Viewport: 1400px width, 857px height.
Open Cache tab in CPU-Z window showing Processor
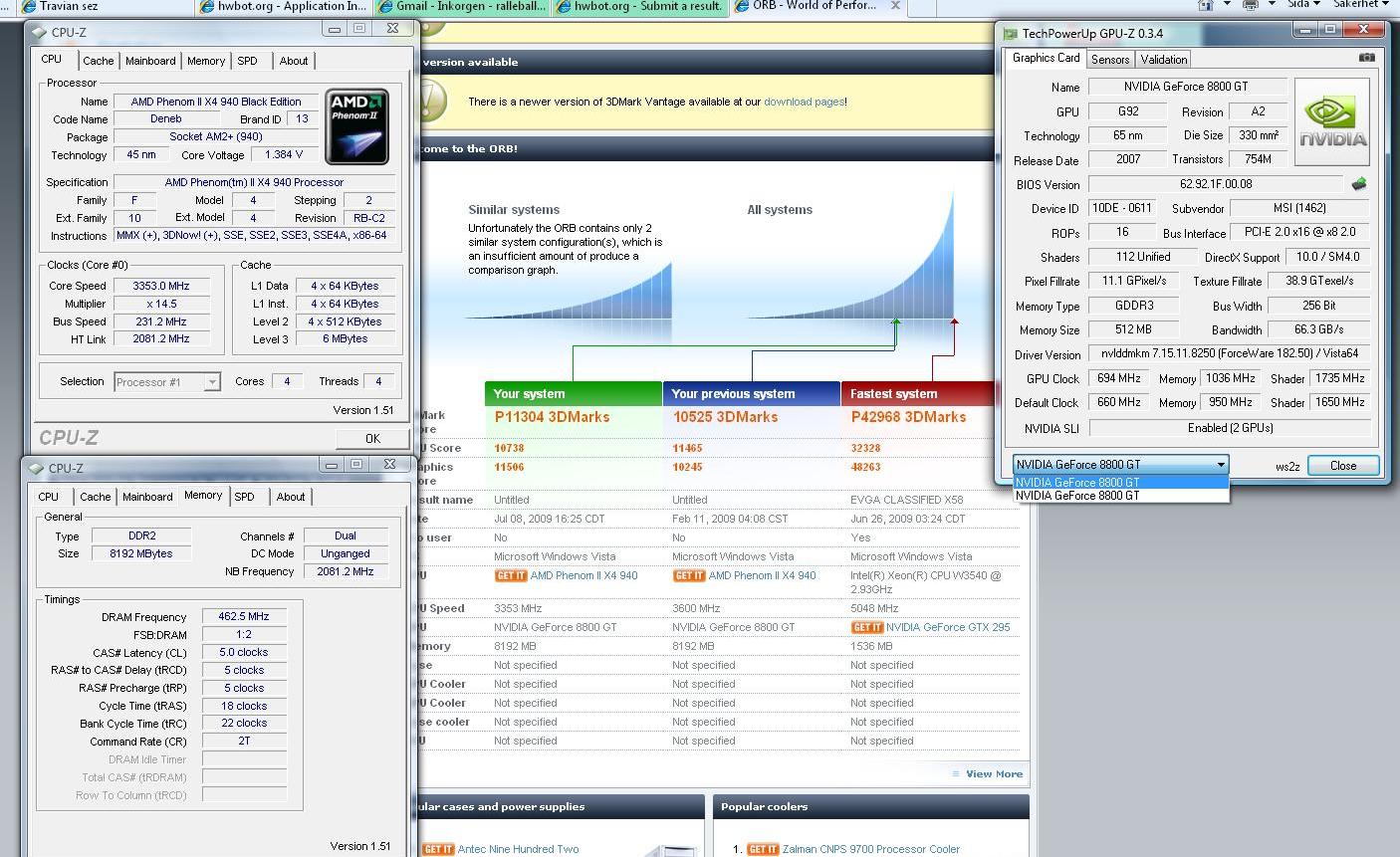click(x=98, y=61)
